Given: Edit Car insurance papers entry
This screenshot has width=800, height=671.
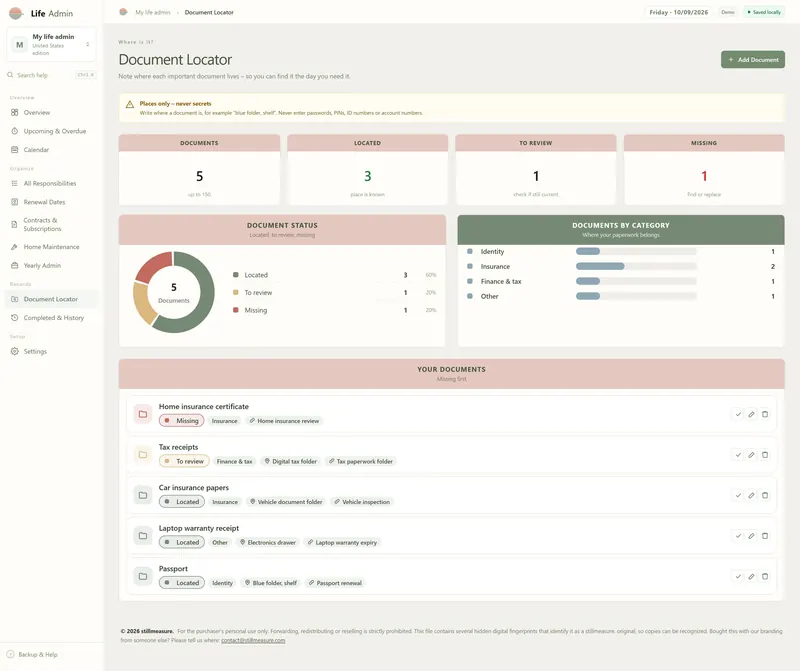Looking at the screenshot, I should [751, 495].
